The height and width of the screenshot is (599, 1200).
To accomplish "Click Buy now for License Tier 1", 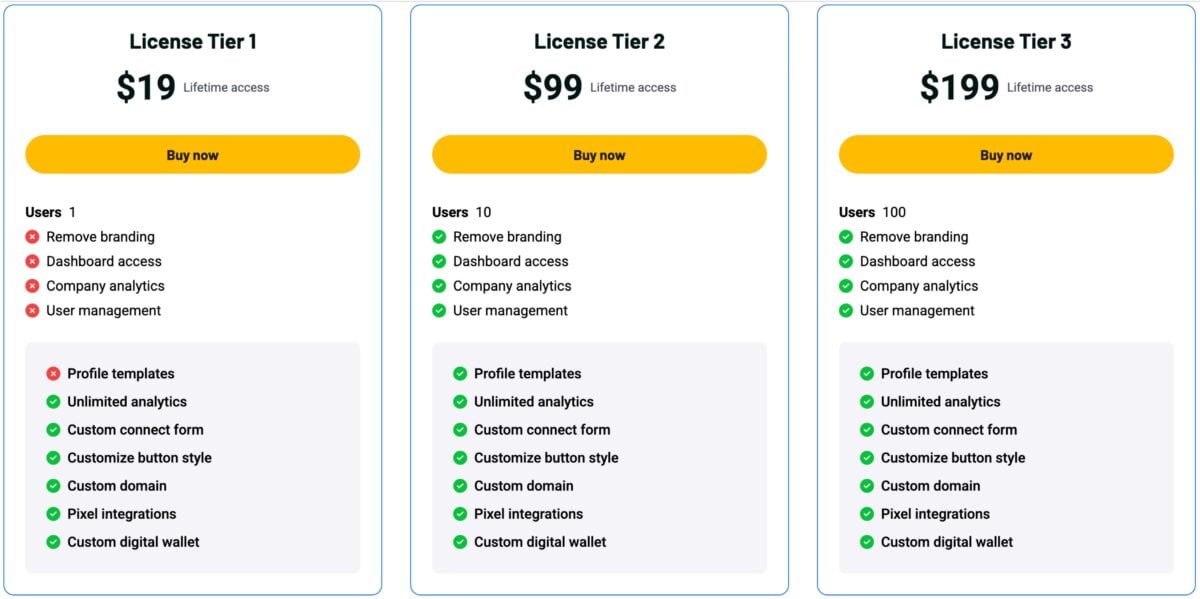I will (192, 155).
